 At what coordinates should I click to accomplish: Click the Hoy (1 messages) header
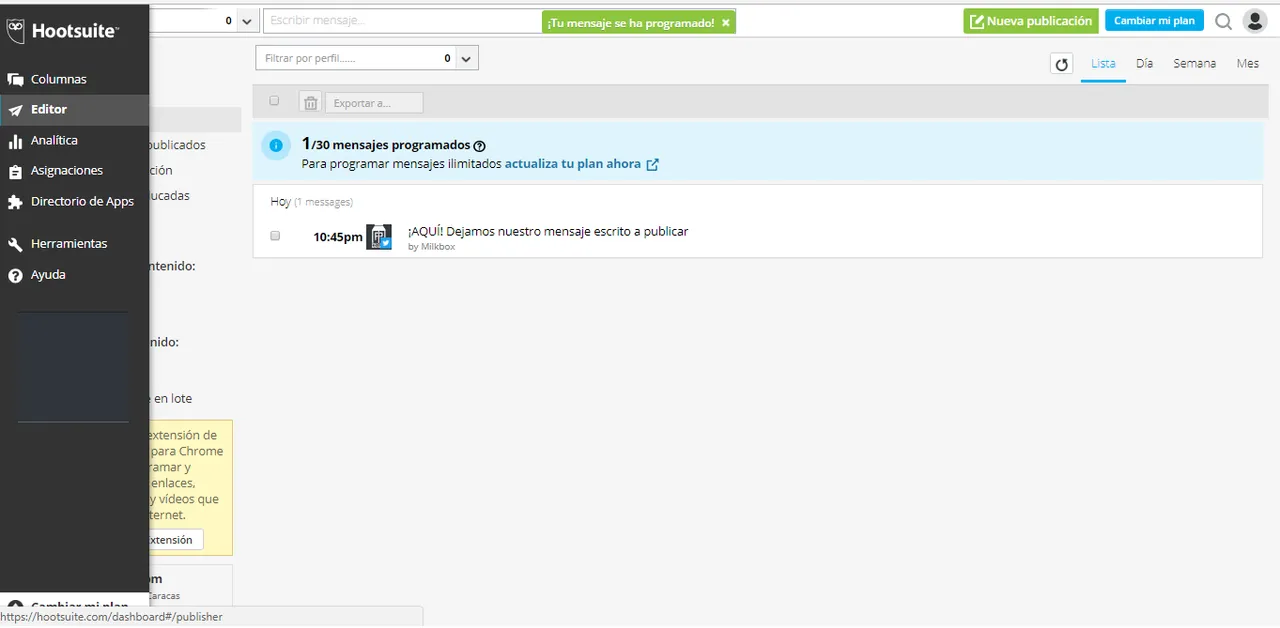[311, 202]
